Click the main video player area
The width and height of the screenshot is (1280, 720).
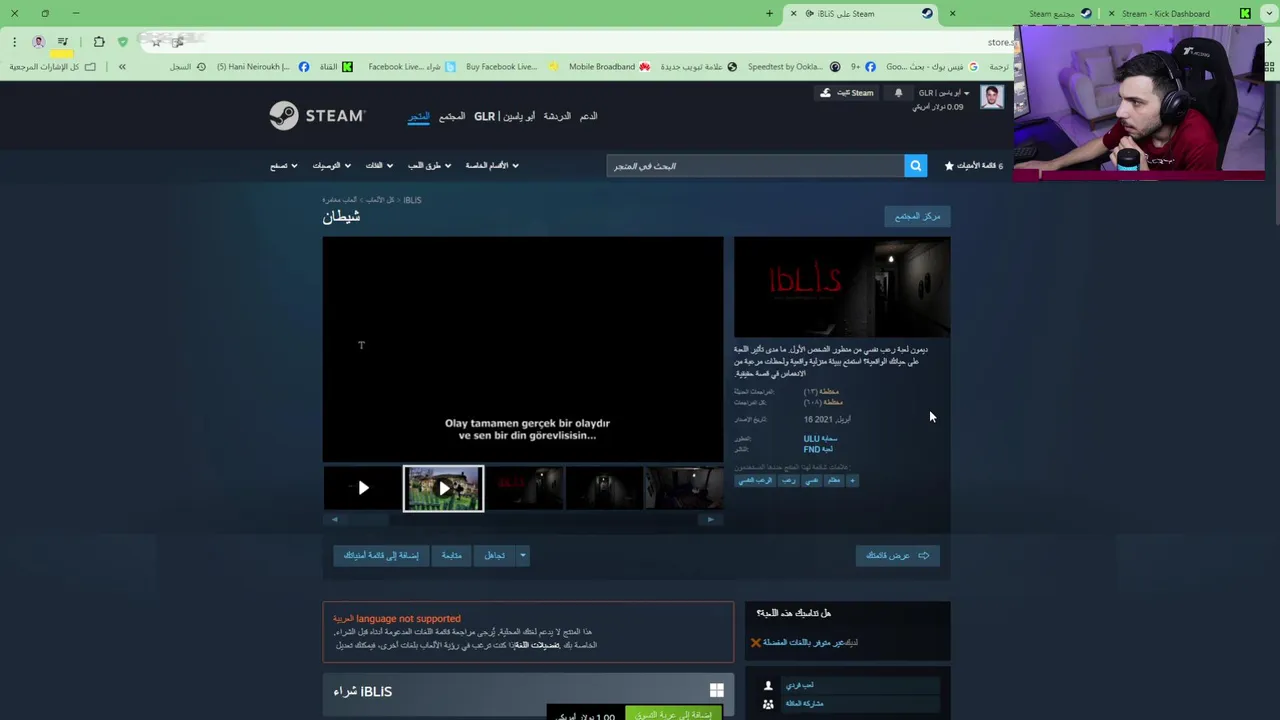(522, 349)
